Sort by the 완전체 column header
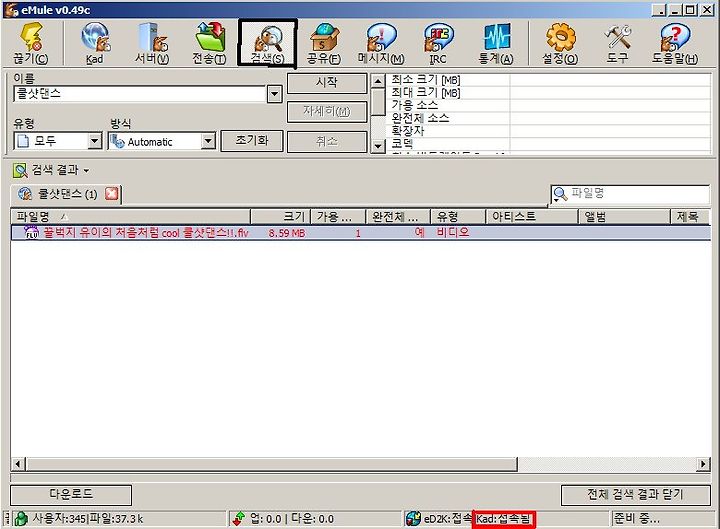Viewport: 720px width, 529px height. tap(398, 216)
